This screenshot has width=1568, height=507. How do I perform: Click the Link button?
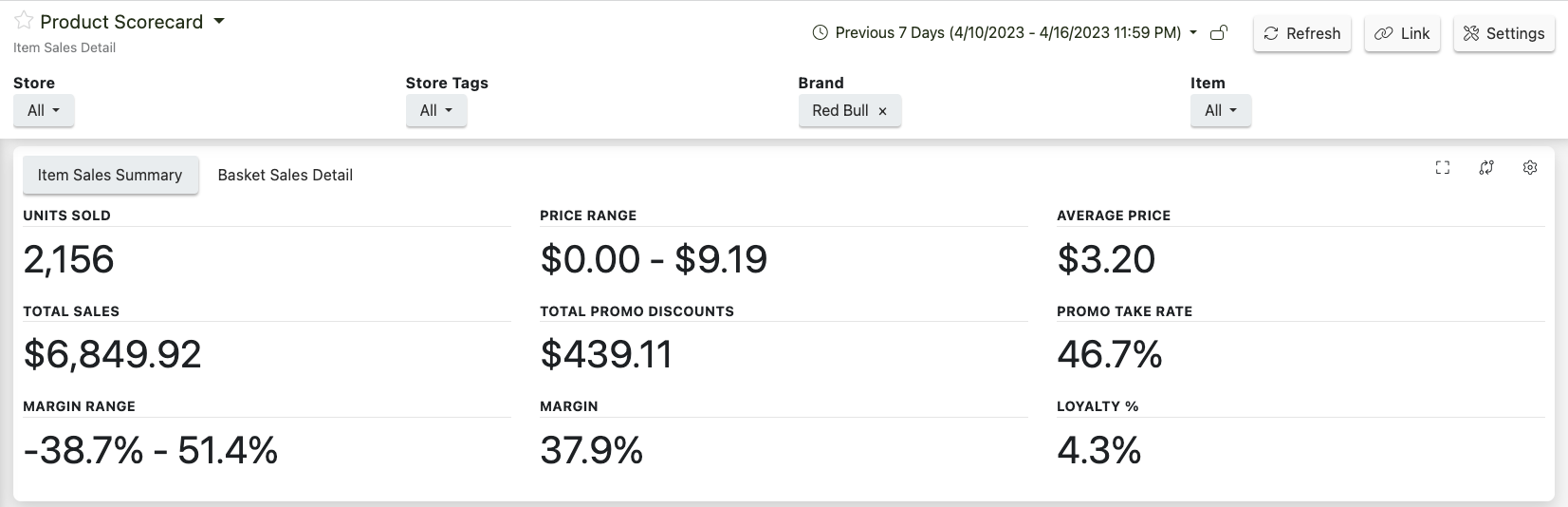point(1402,33)
